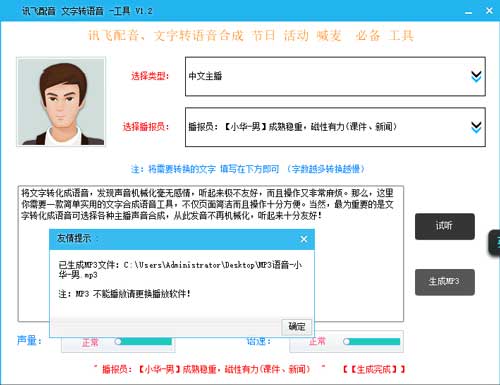Viewport: 500px width, 385px height.
Task: Expand the 选择播报员 dropdown for 小华-男
Action: 335,127
